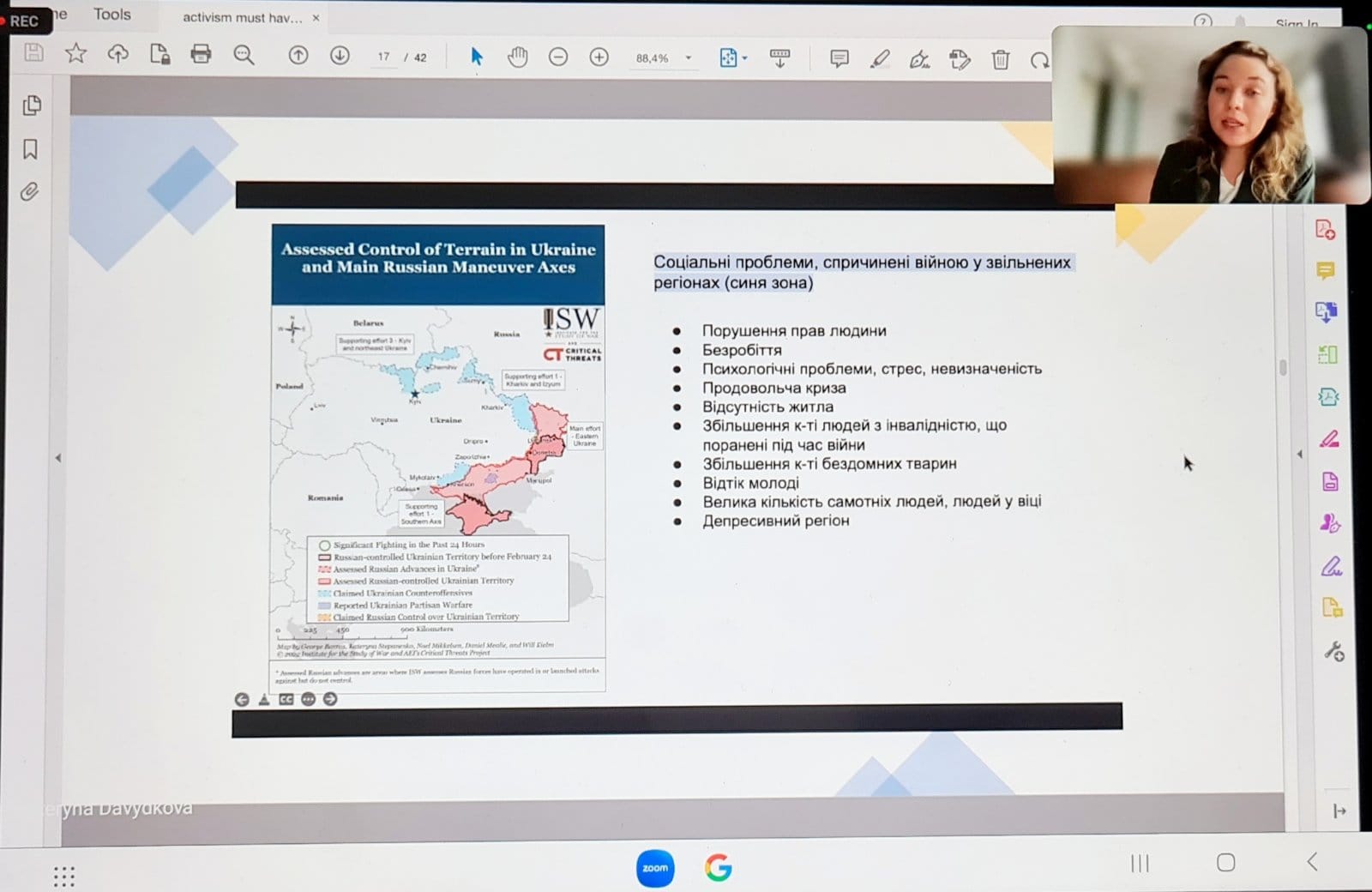Image resolution: width=1372 pixels, height=892 pixels.
Task: Open the Tools menu tab
Action: (112, 15)
